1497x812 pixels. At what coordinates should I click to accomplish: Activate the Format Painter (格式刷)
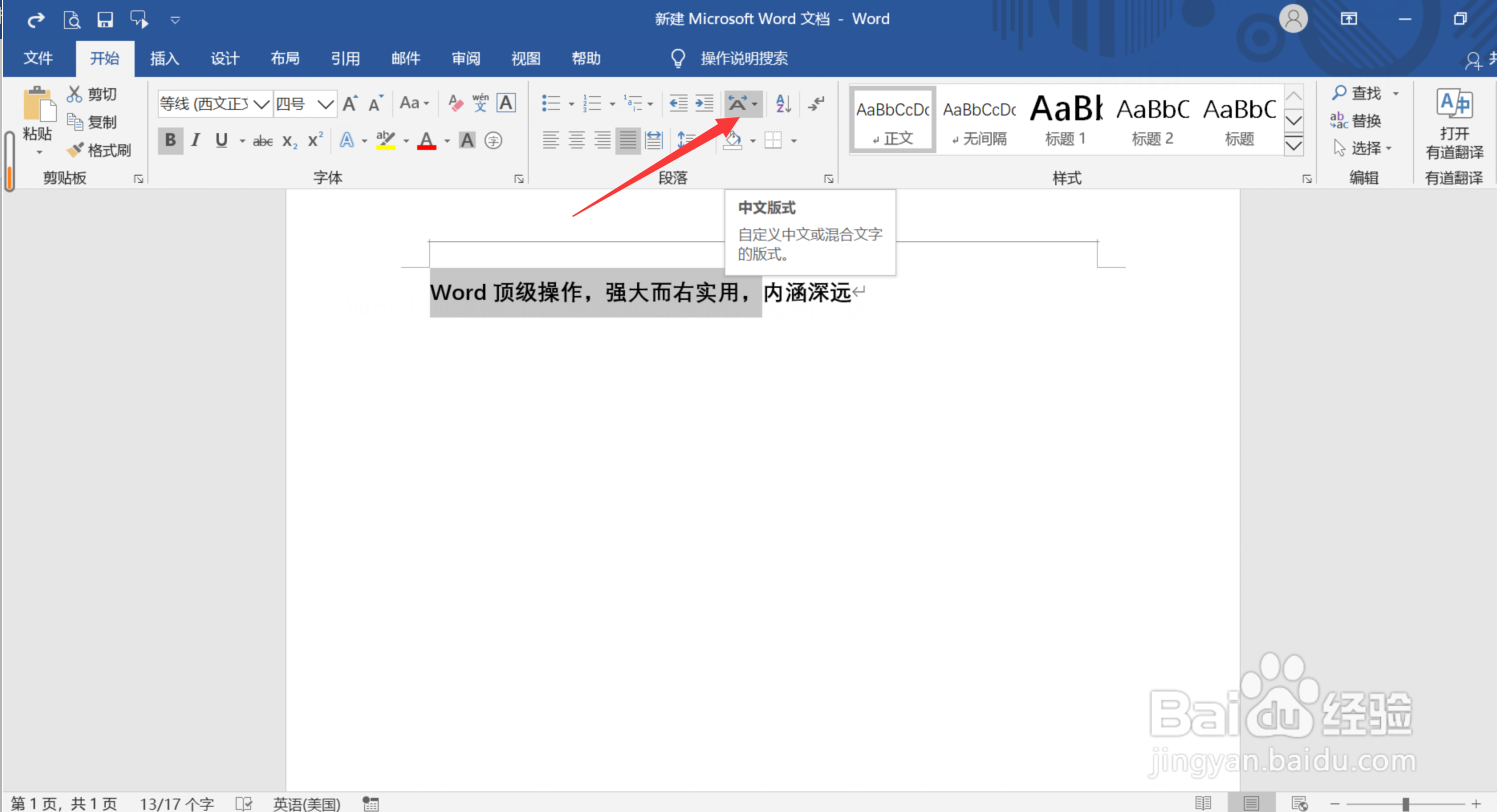(99, 150)
